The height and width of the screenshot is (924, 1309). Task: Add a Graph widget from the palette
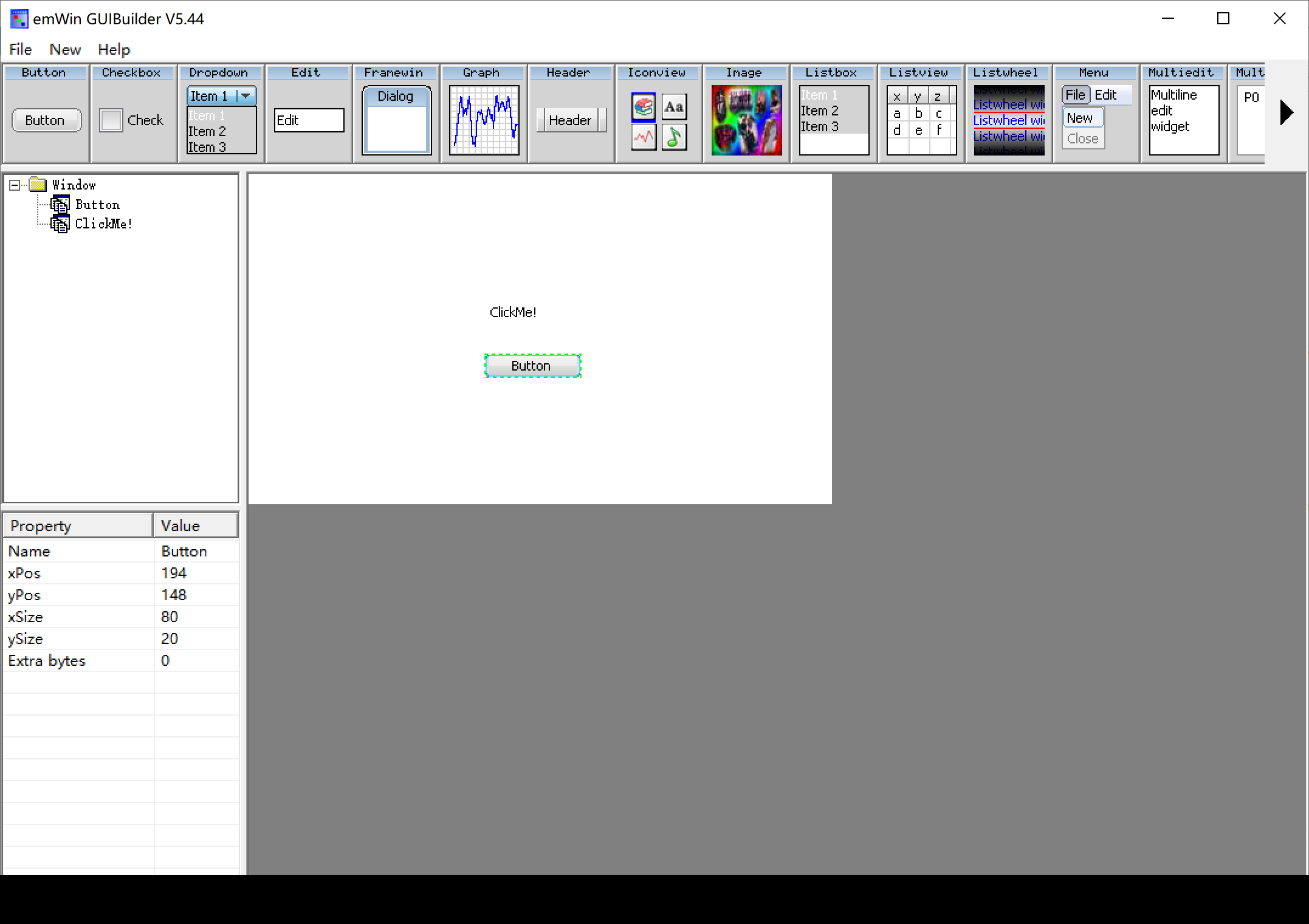484,120
